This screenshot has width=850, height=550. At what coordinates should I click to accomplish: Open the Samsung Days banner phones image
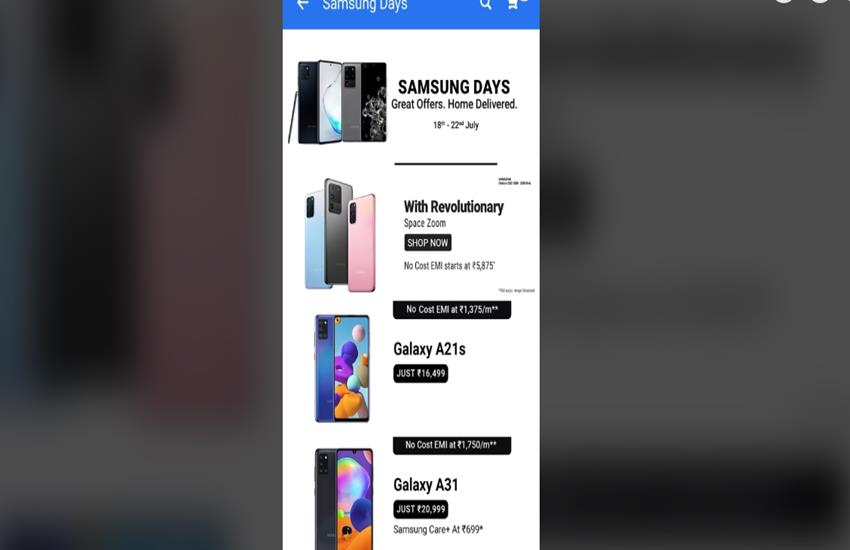(x=338, y=102)
